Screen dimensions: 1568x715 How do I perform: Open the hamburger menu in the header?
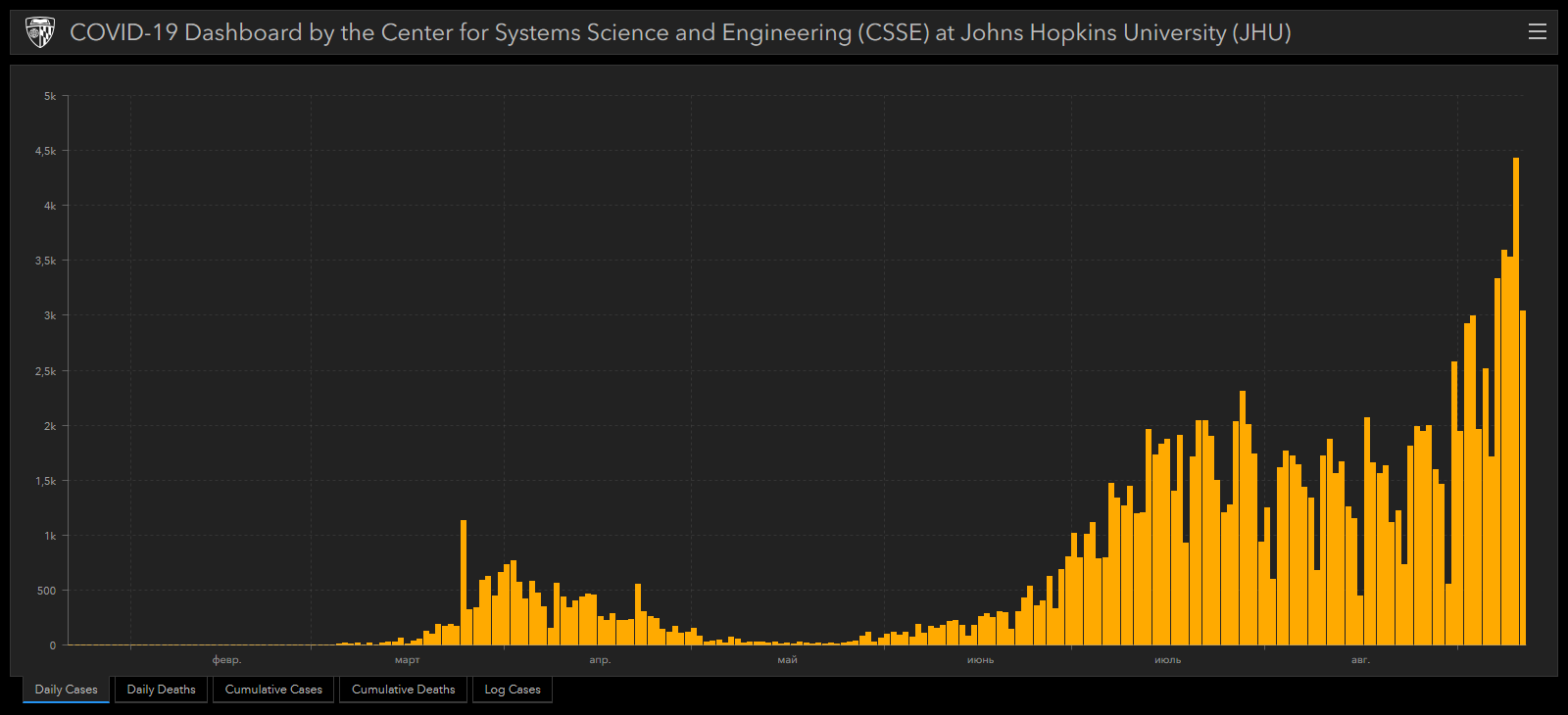[x=1537, y=32]
